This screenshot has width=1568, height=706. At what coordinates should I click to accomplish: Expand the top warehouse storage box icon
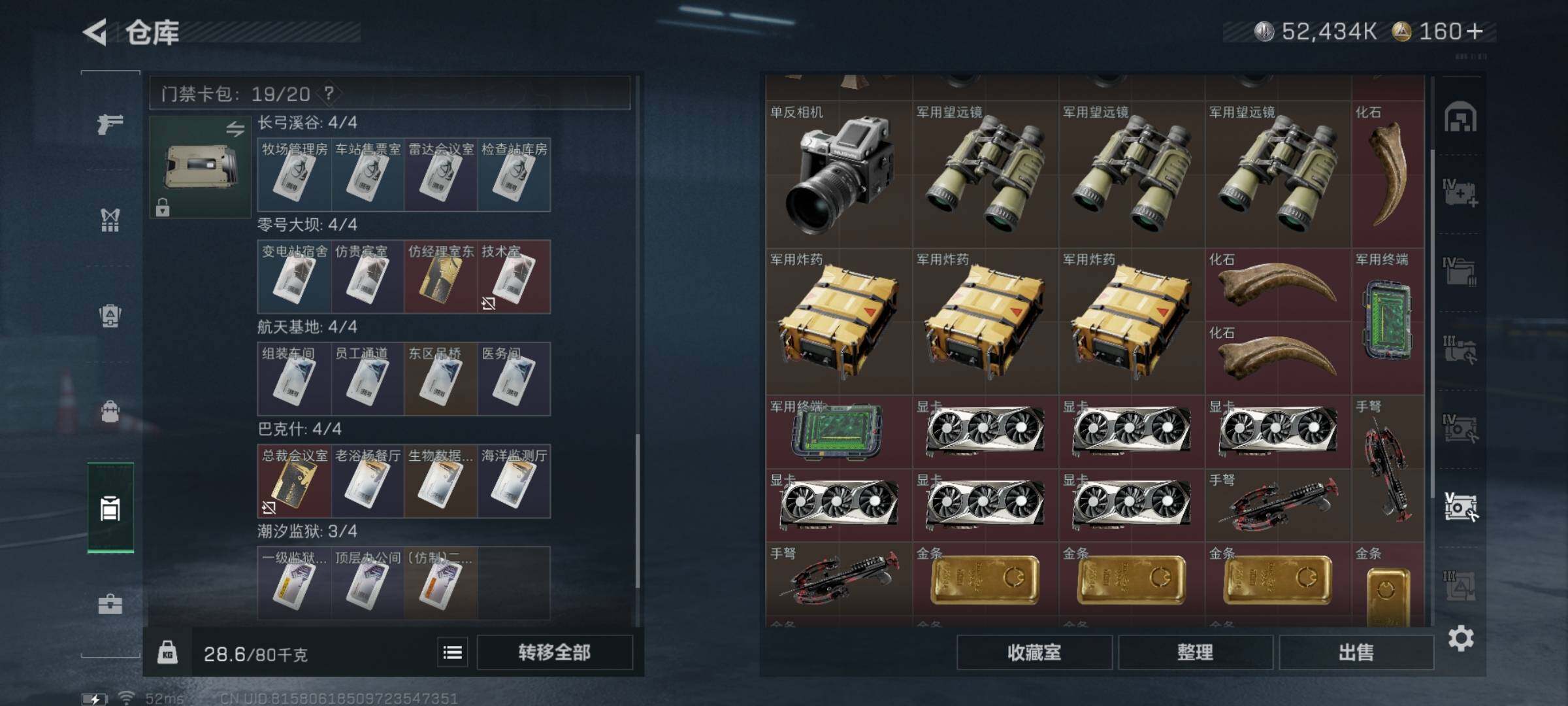click(1460, 118)
